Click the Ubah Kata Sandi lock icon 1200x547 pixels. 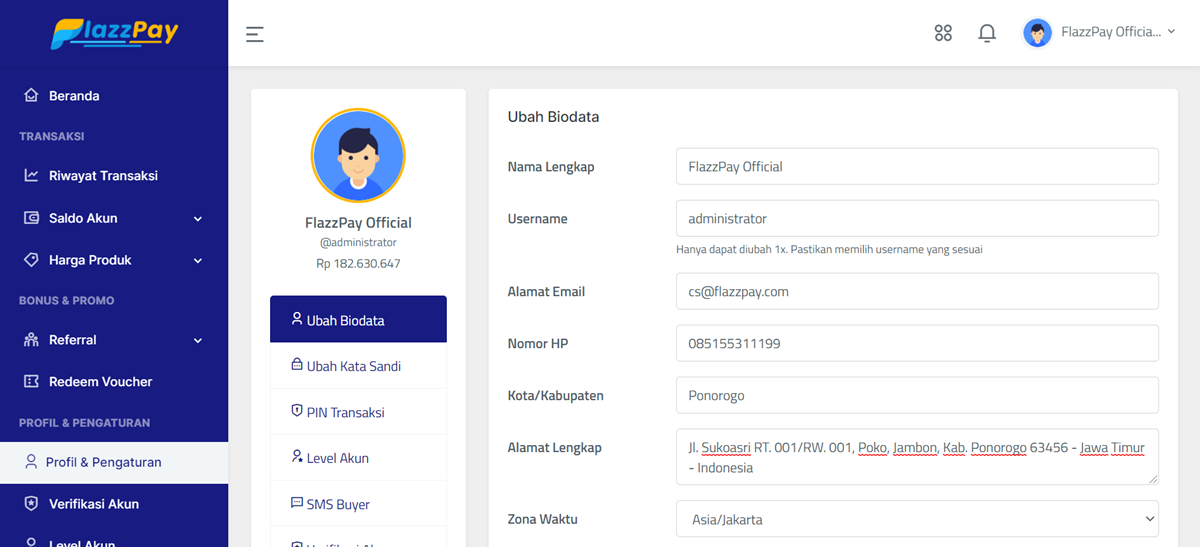[x=297, y=365]
